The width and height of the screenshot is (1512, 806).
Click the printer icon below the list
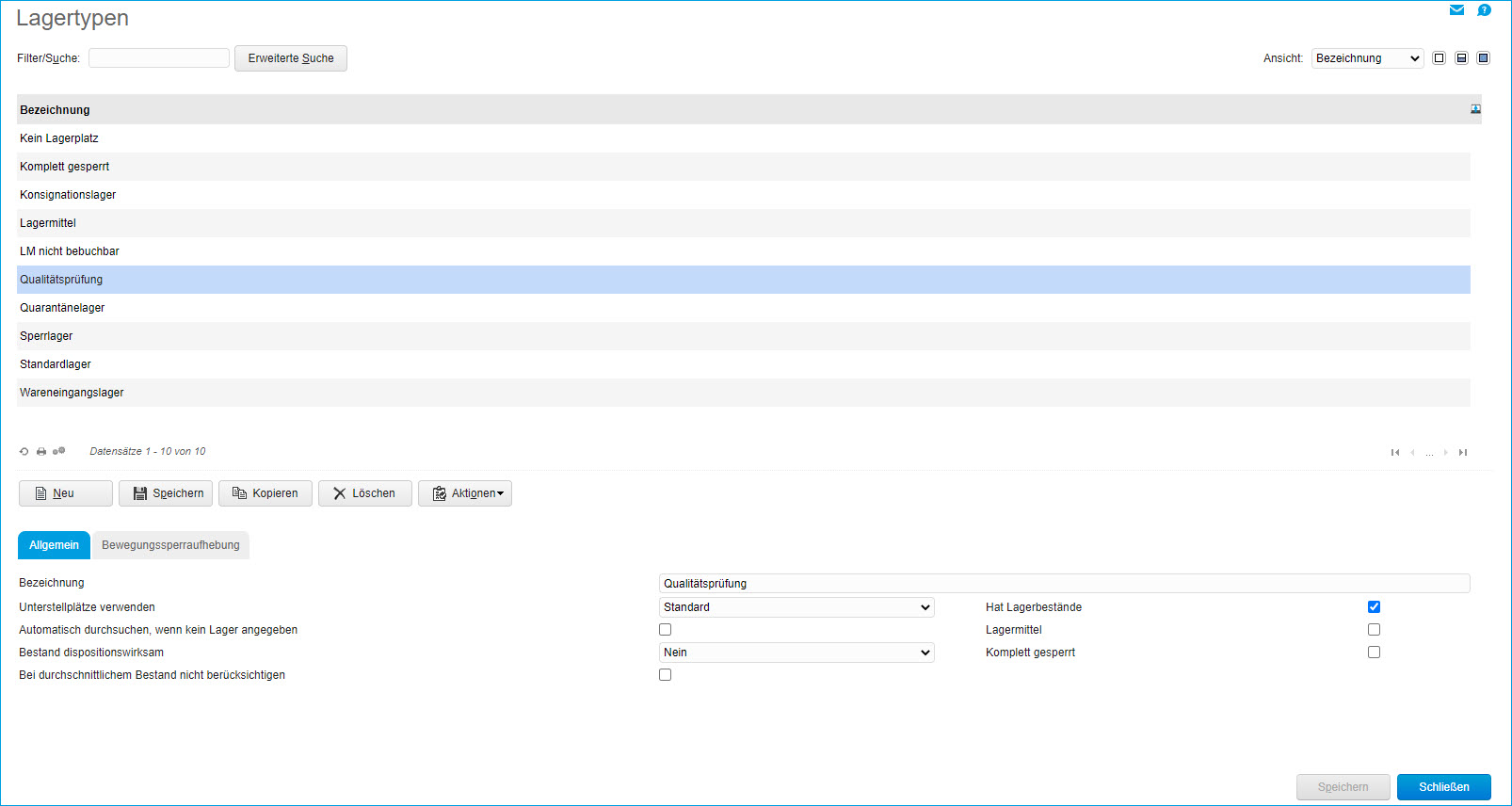pos(41,452)
